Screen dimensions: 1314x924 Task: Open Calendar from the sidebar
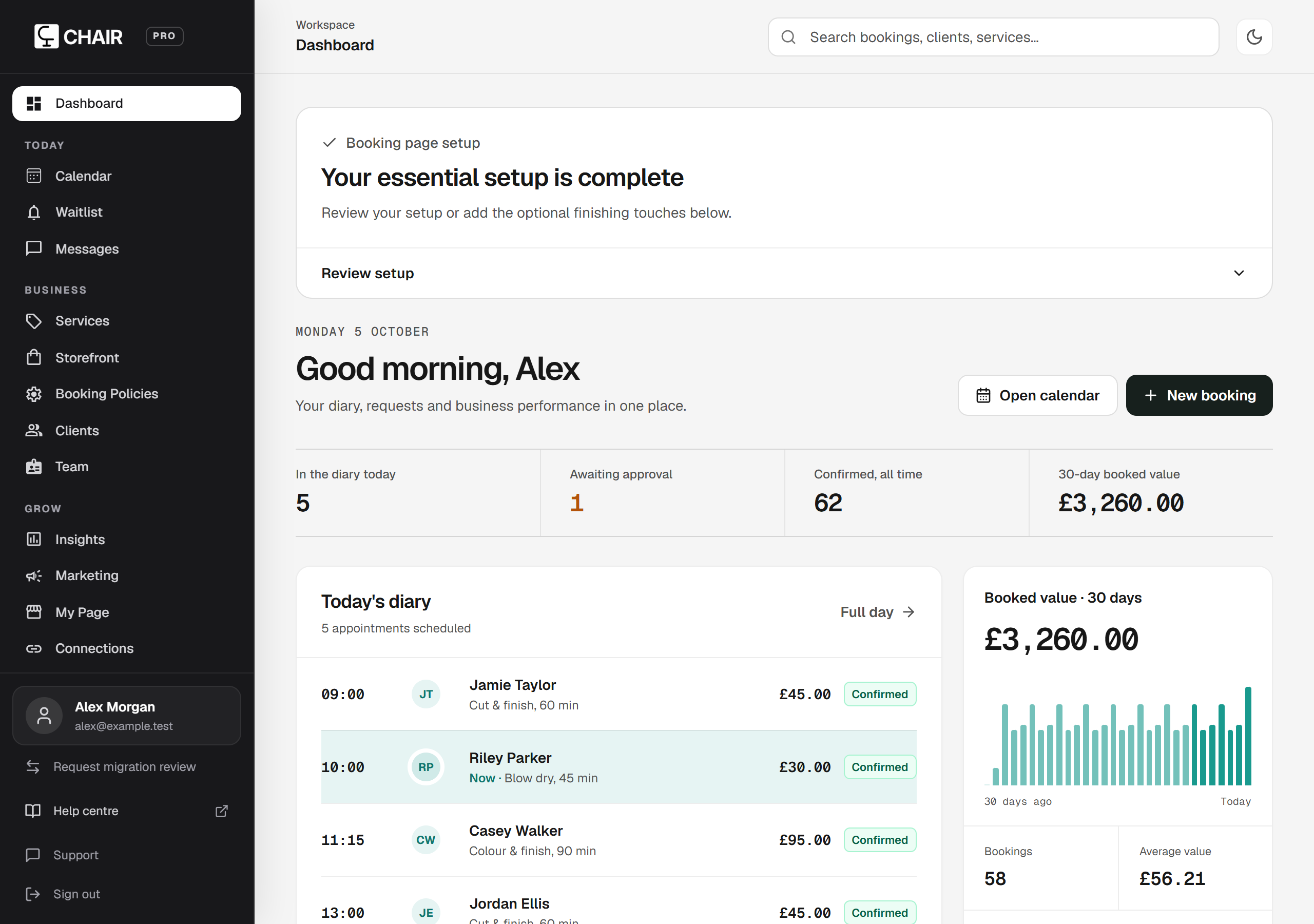coord(126,176)
